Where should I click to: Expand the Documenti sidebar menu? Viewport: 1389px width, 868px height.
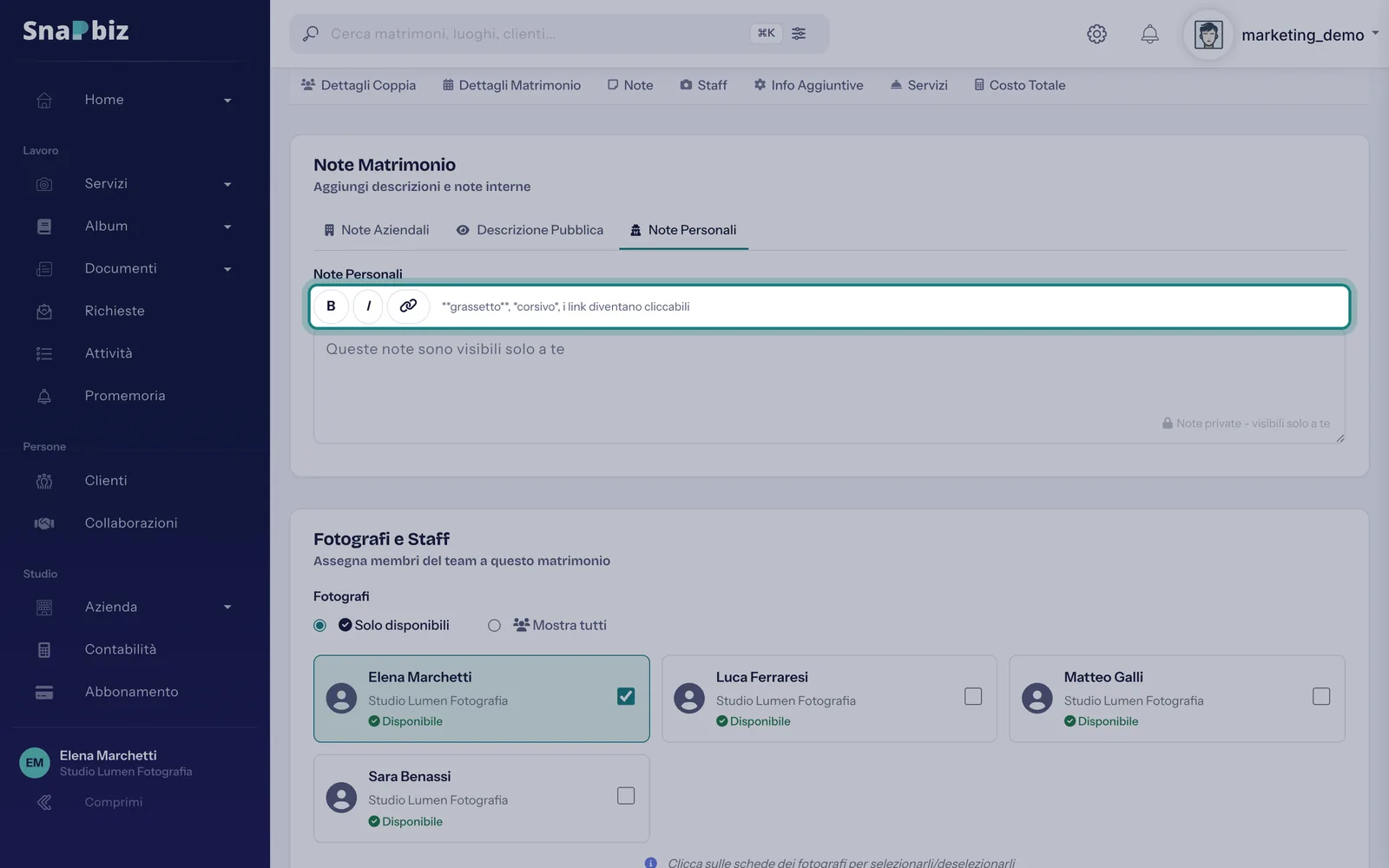(x=227, y=270)
